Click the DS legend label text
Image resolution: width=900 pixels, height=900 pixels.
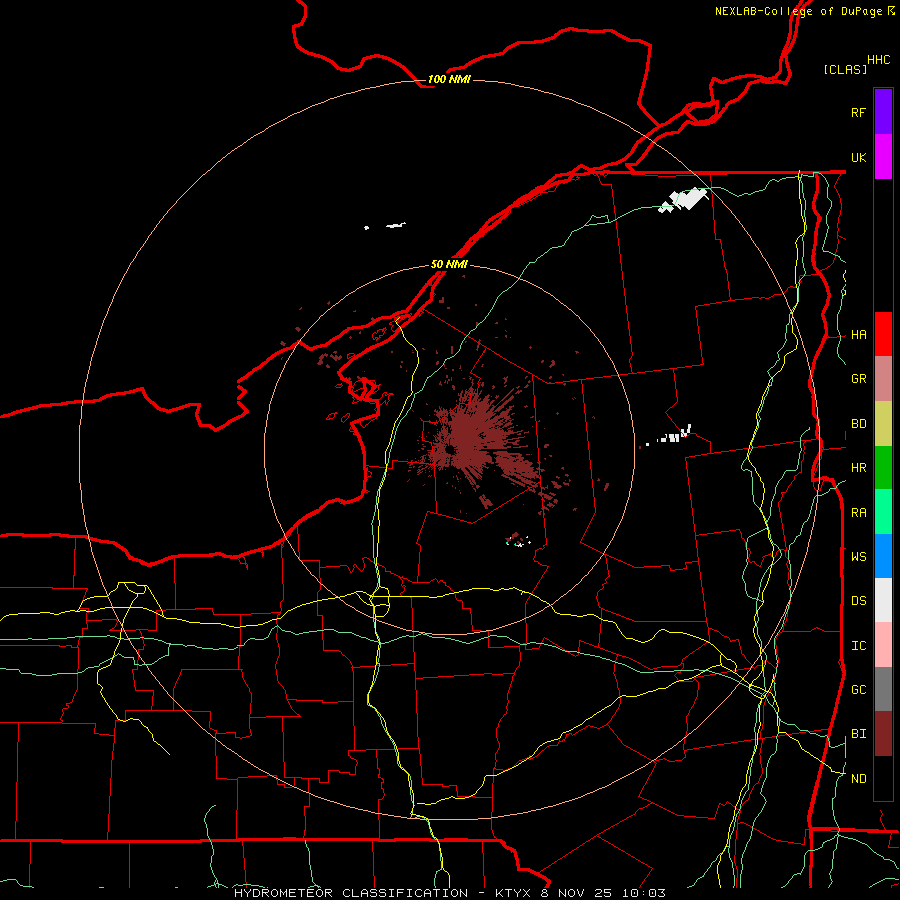tap(859, 601)
